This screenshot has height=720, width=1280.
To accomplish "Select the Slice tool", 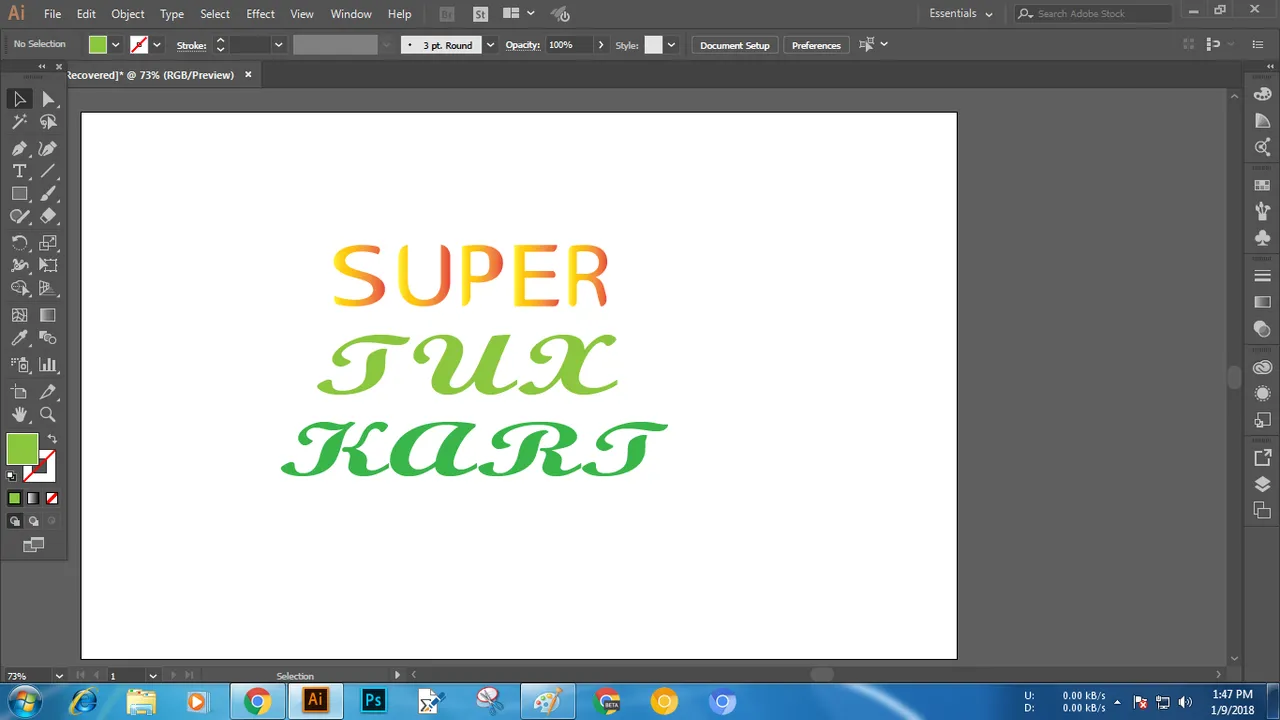I will click(x=48, y=392).
